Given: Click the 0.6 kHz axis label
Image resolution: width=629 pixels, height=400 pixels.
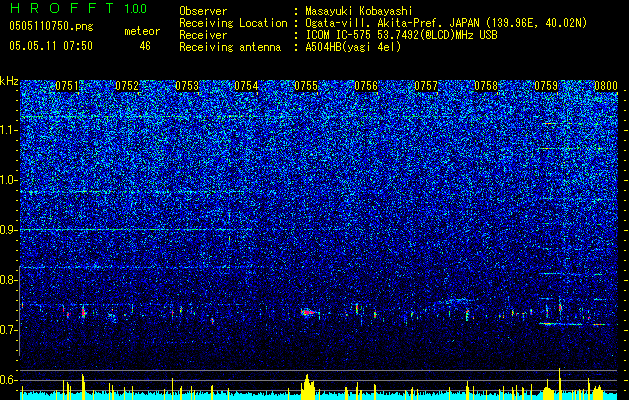Looking at the screenshot, I should coord(8,380).
